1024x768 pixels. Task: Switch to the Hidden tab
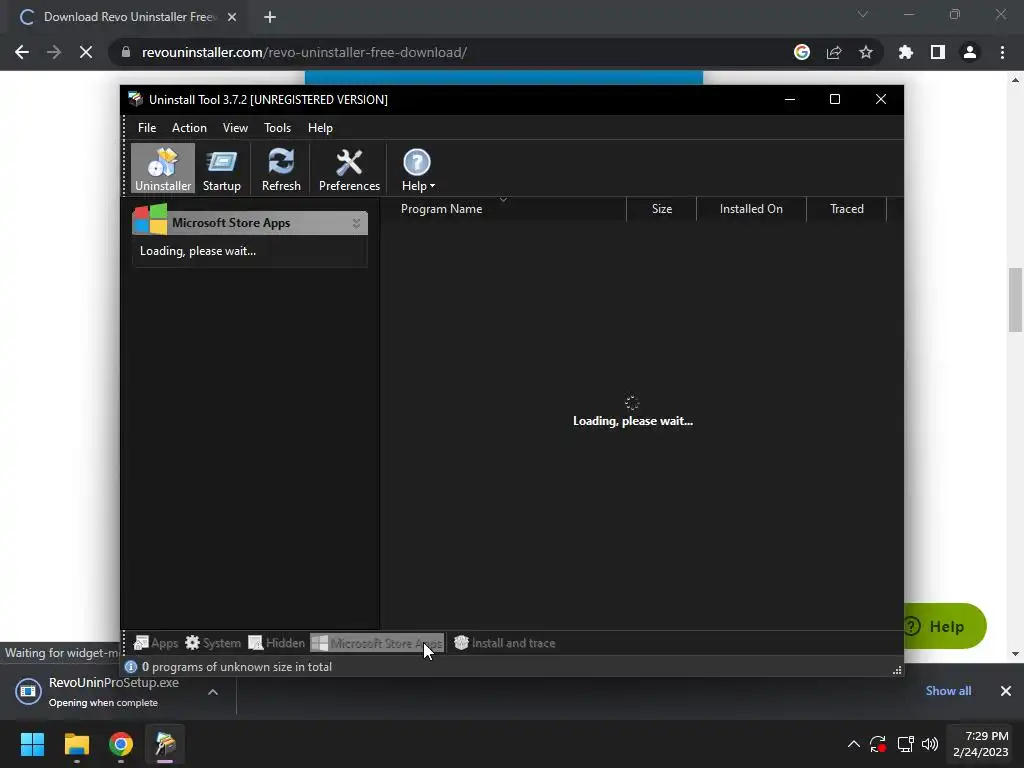[276, 643]
